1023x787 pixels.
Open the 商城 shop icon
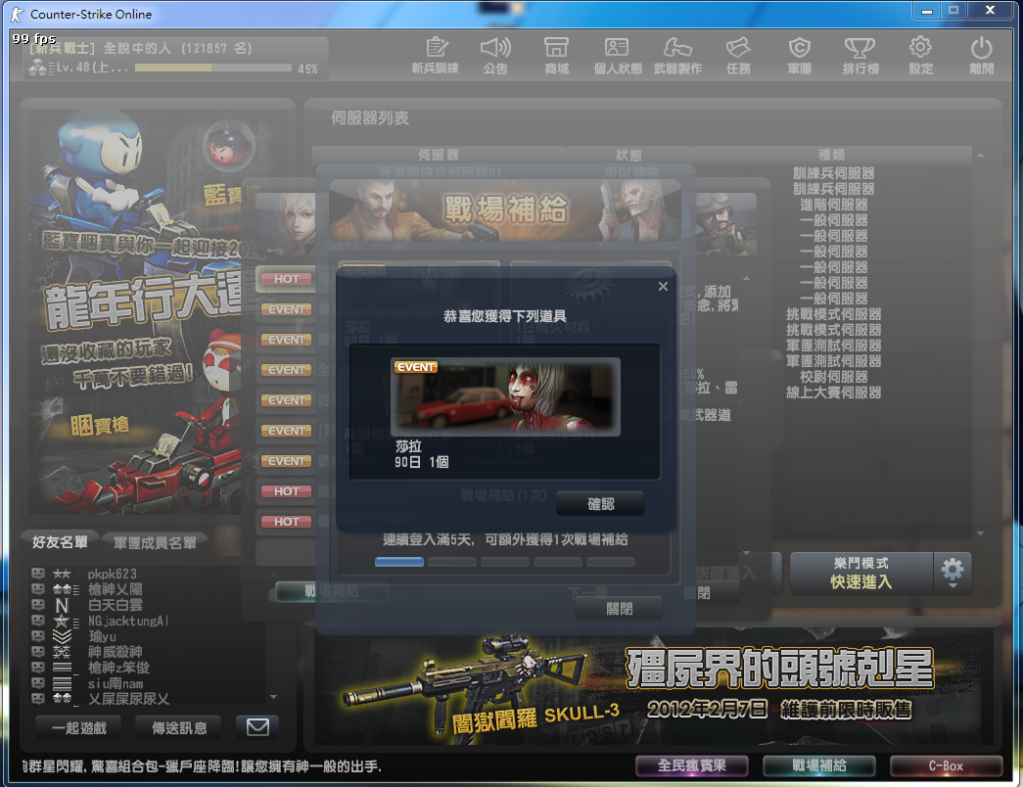[x=556, y=55]
